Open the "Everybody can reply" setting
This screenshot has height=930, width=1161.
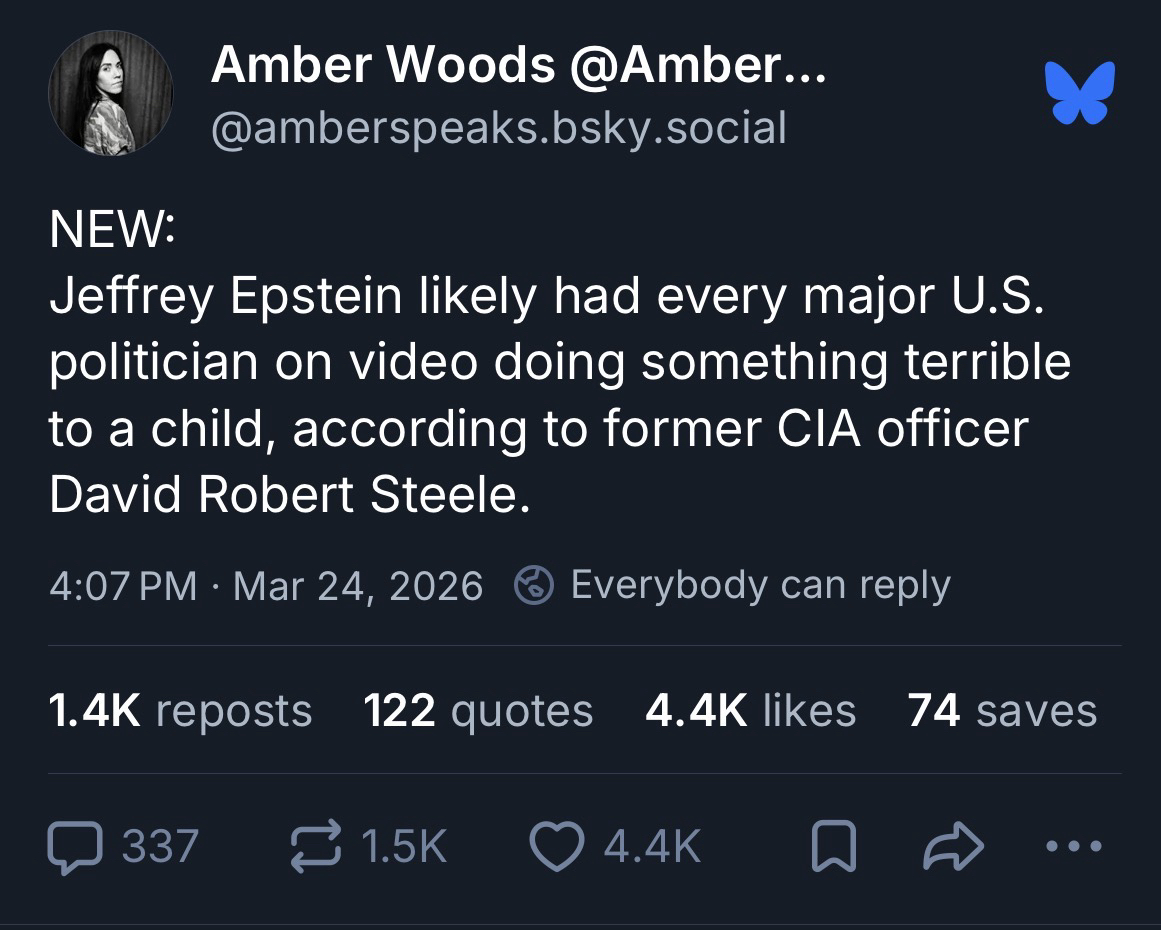pos(760,585)
